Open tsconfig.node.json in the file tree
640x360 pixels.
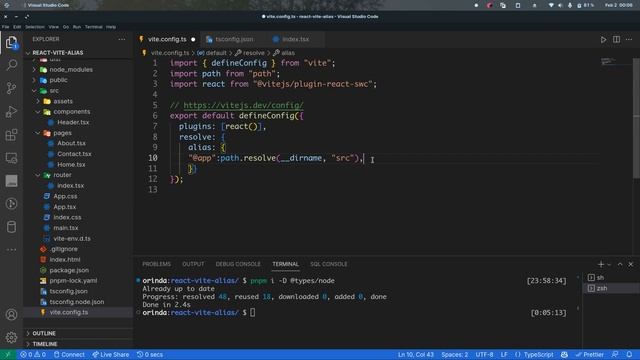pyautogui.click(x=77, y=302)
